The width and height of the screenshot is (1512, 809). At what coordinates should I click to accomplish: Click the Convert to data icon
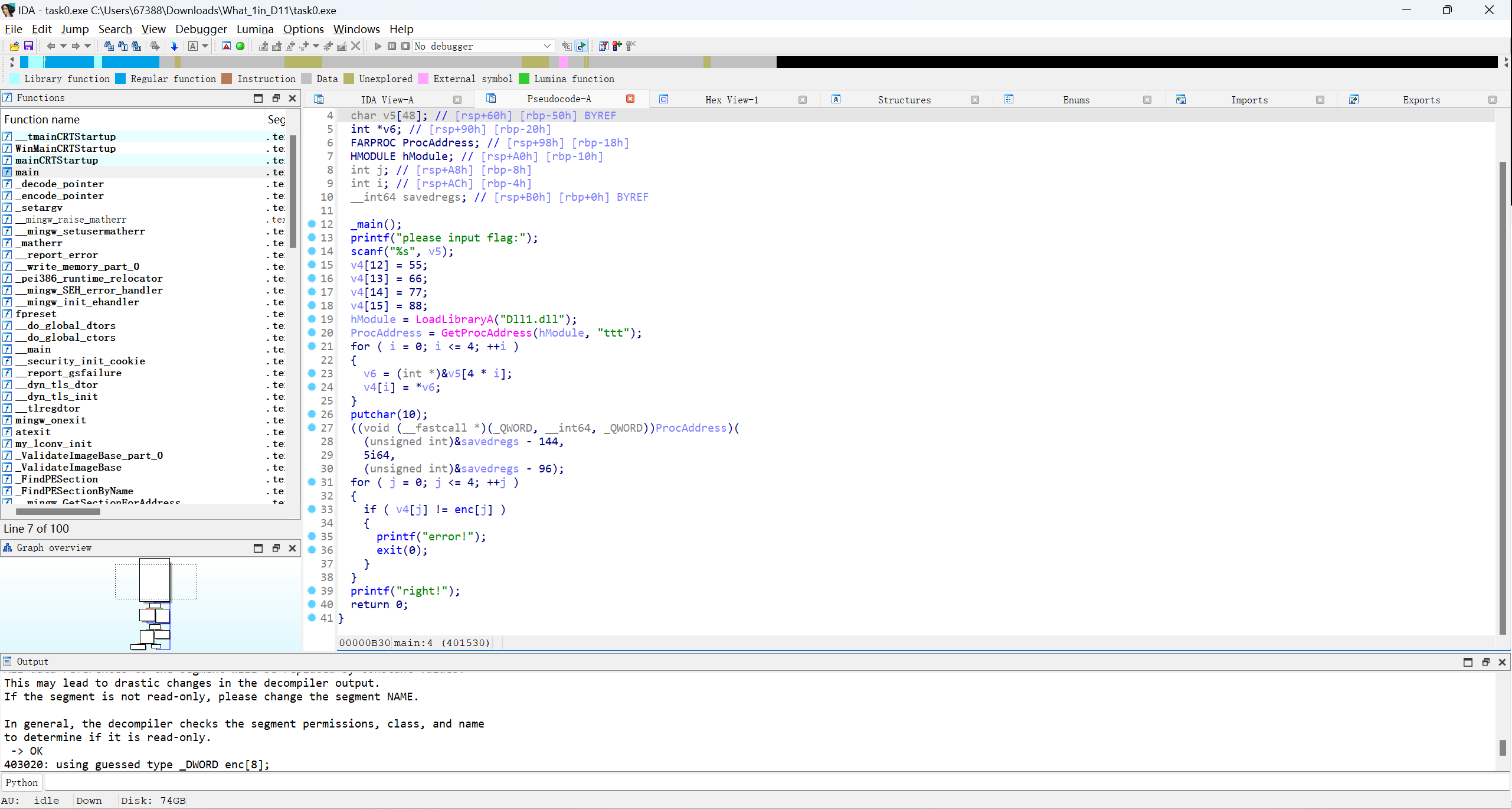click(x=276, y=46)
